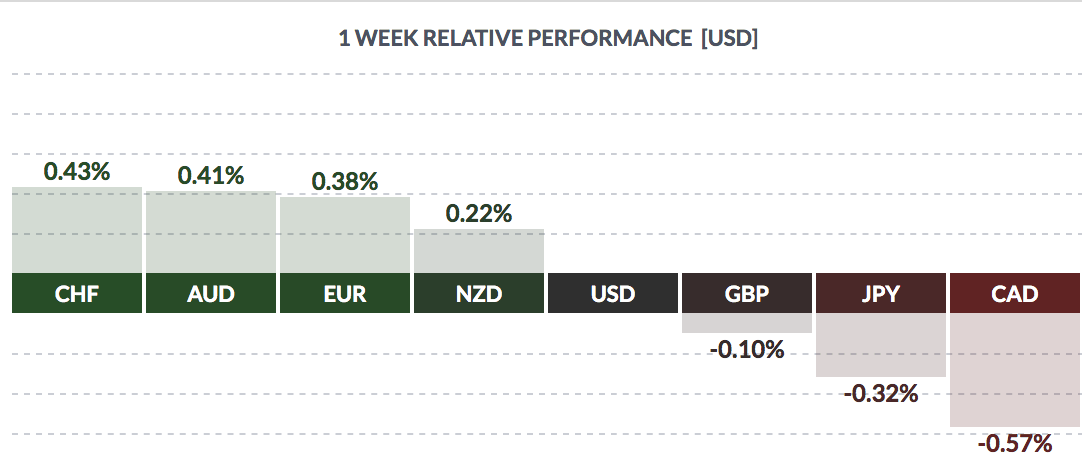Click the 0.43% value above CHF

coord(77,171)
